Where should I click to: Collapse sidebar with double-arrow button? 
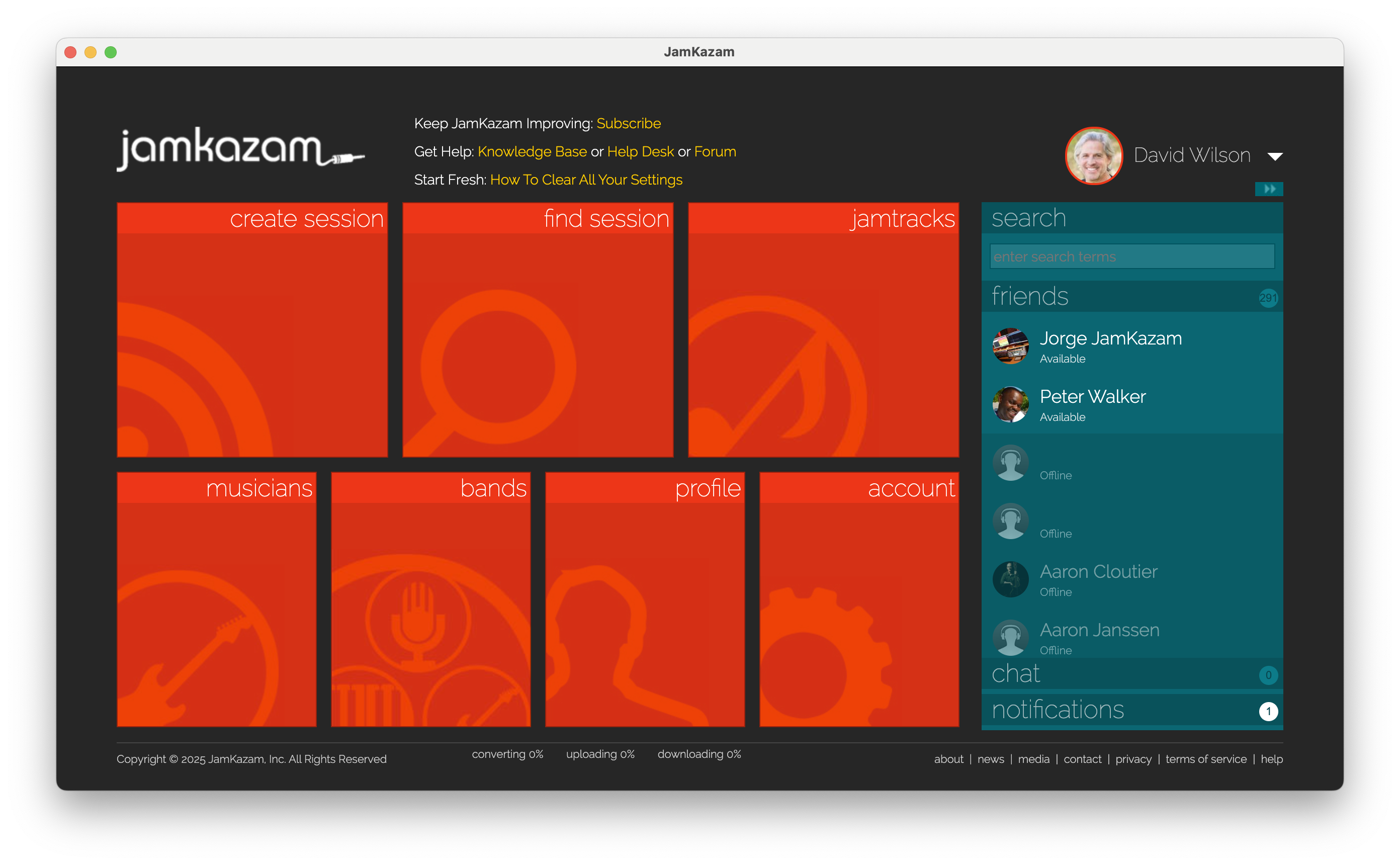(1268, 189)
